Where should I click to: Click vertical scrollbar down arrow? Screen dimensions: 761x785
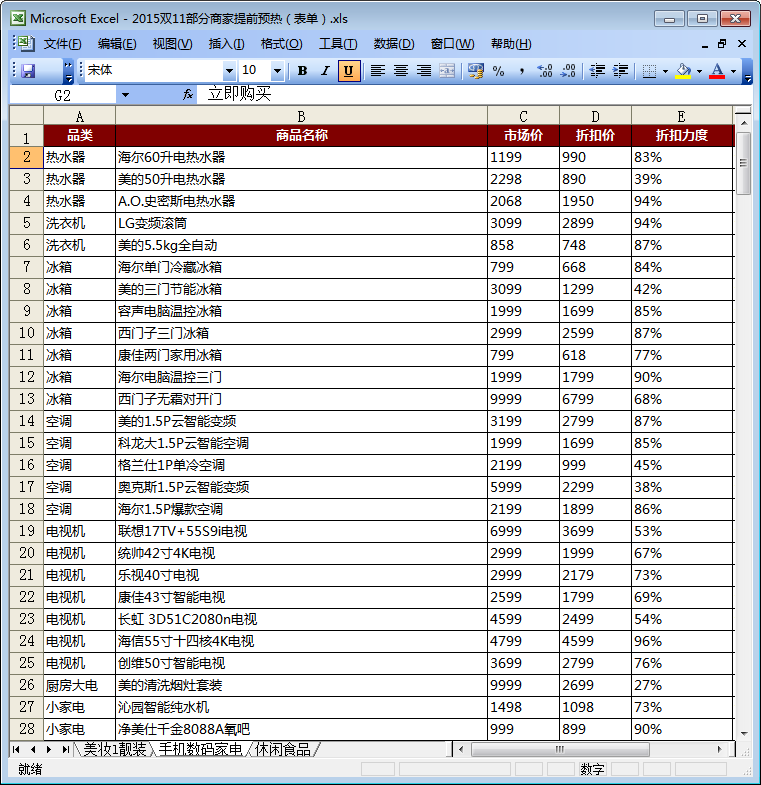click(x=744, y=733)
